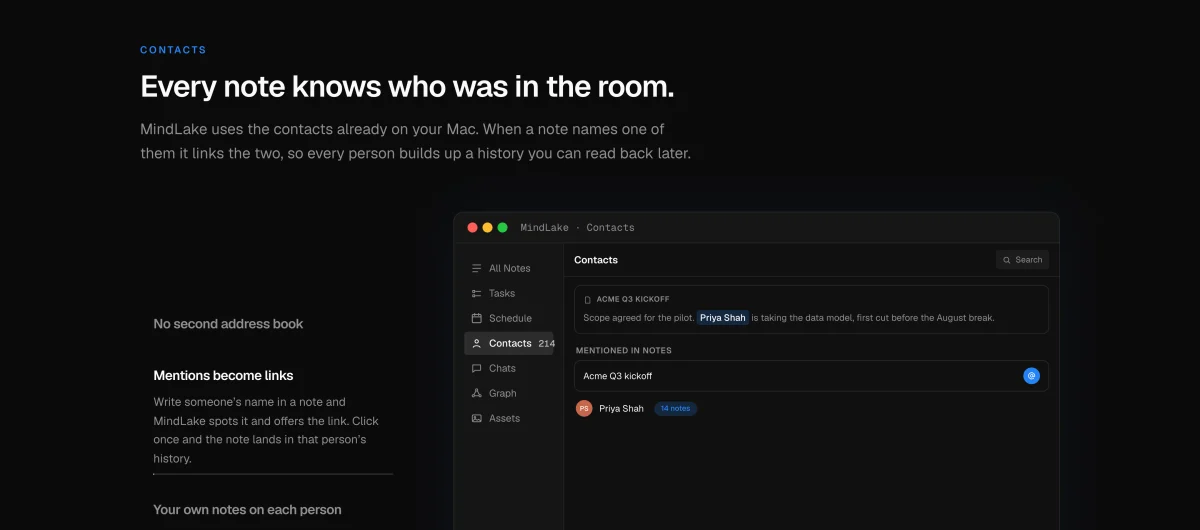This screenshot has height=530, width=1200.
Task: Select the MindLake · Contacts window title
Action: 578,228
